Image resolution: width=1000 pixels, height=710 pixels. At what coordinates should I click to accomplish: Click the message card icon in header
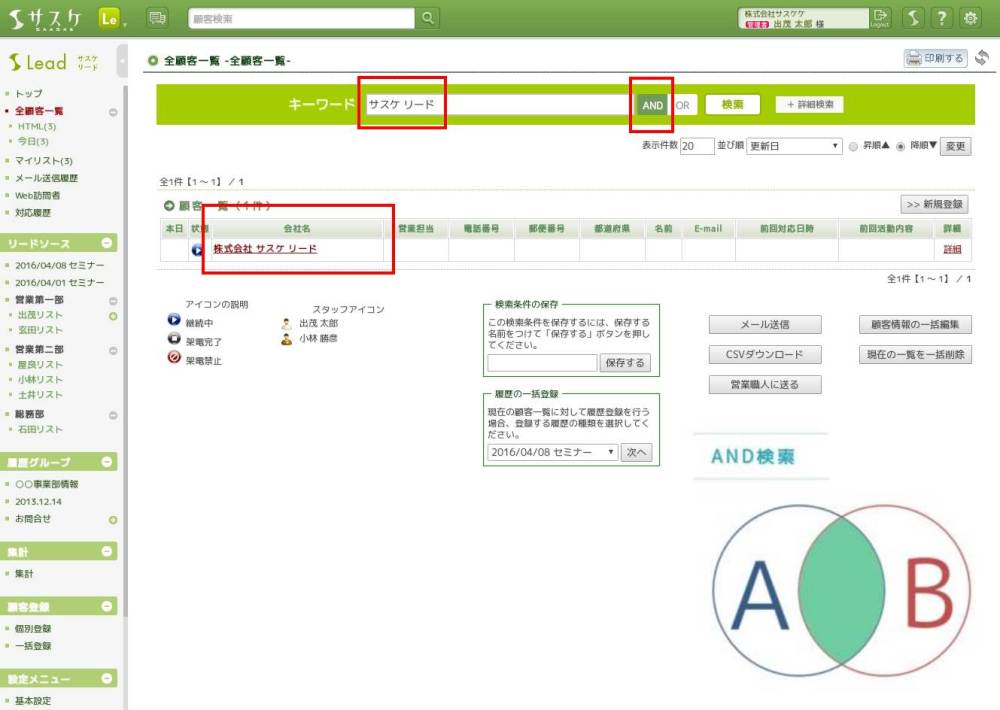coord(157,18)
